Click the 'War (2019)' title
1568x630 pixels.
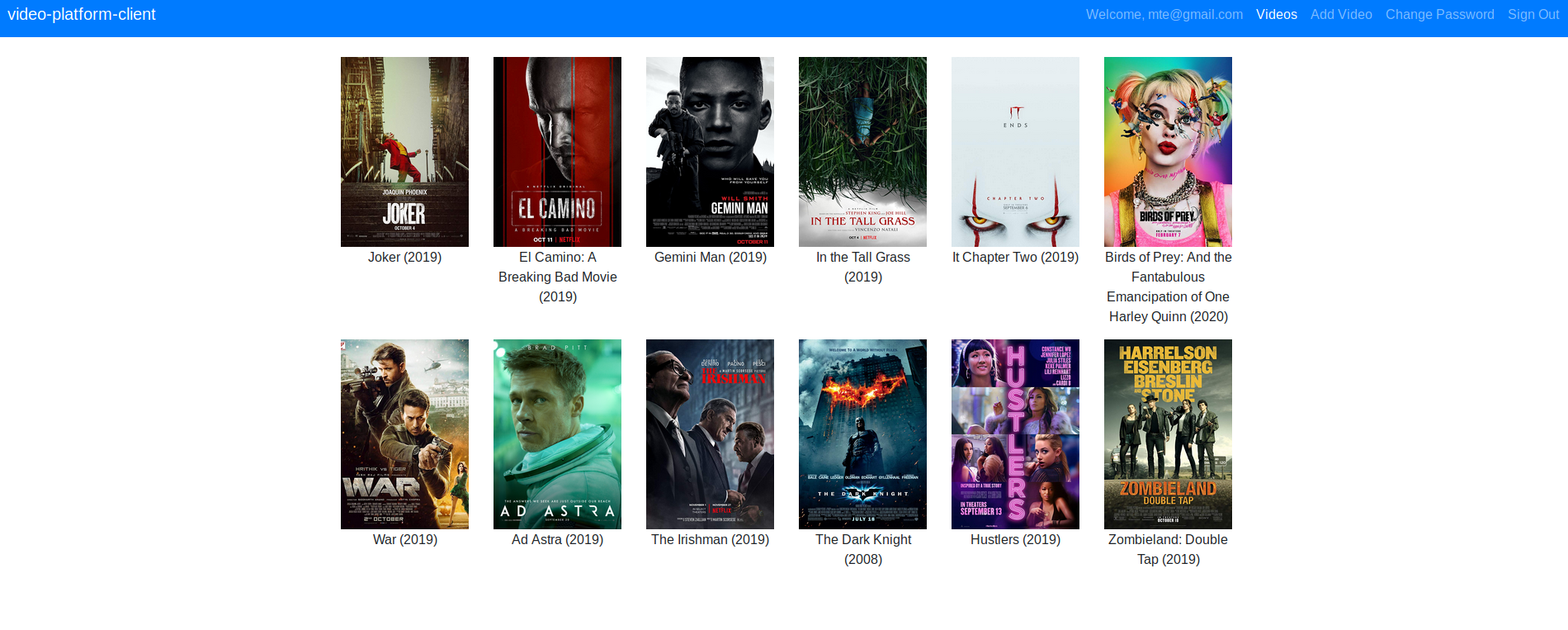pyautogui.click(x=404, y=540)
